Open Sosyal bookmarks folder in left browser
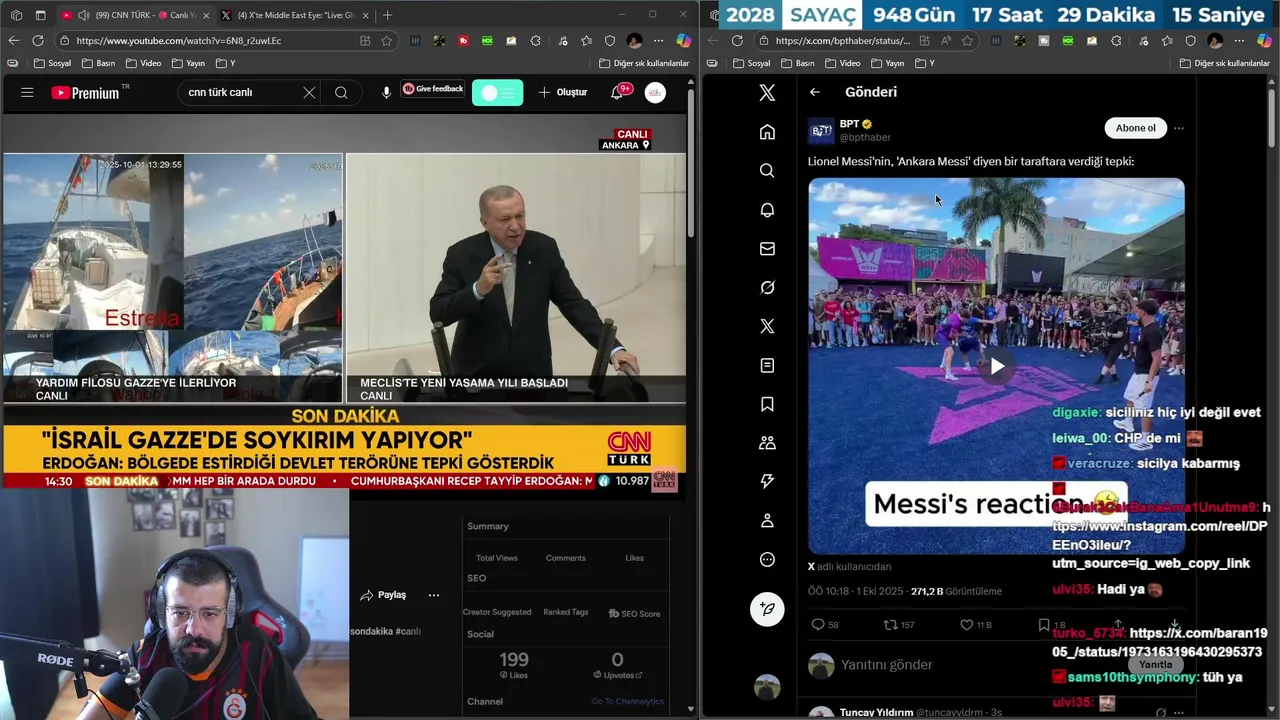The image size is (1280, 720). [51, 63]
